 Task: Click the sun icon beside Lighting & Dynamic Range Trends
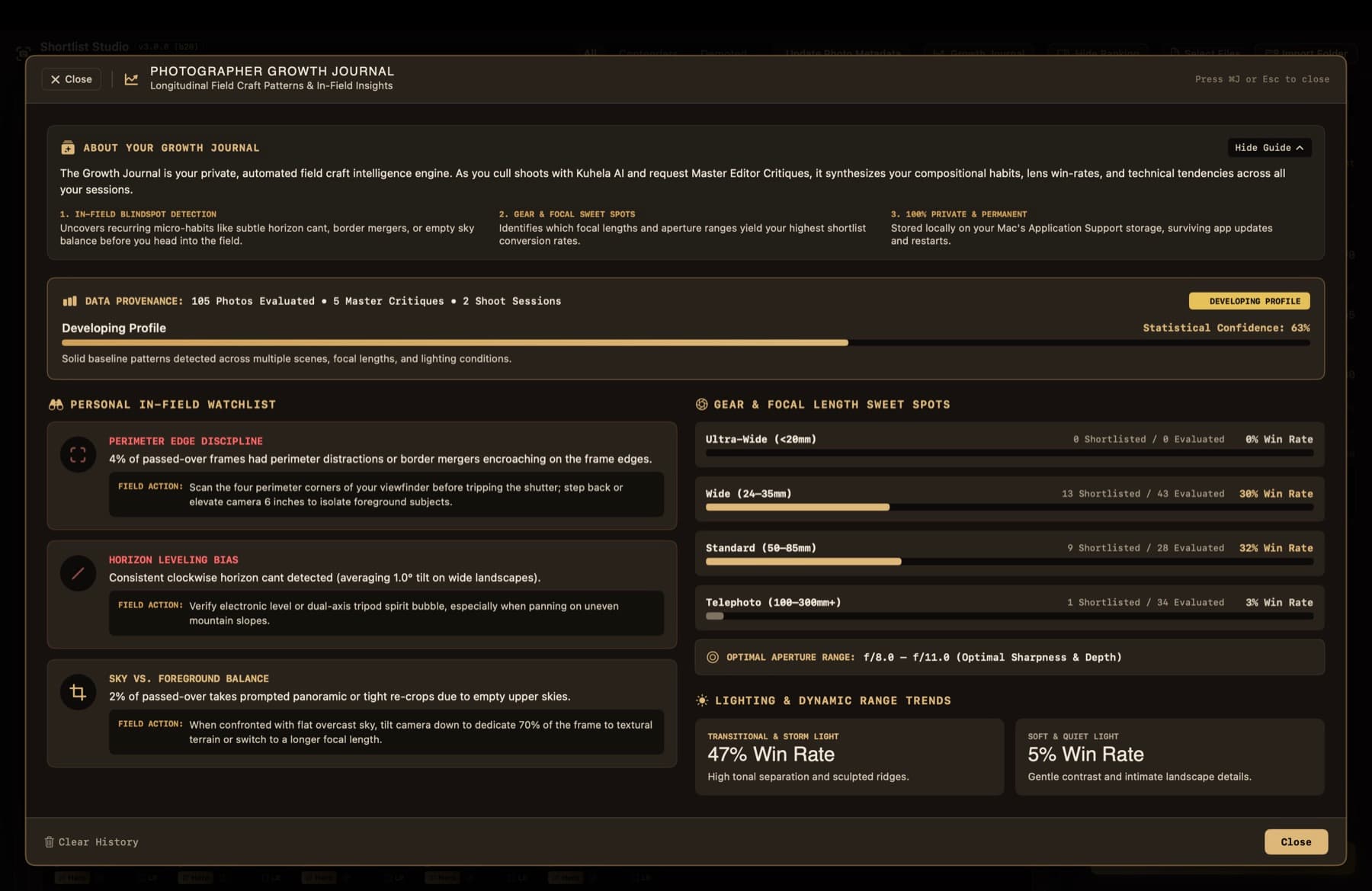click(702, 700)
